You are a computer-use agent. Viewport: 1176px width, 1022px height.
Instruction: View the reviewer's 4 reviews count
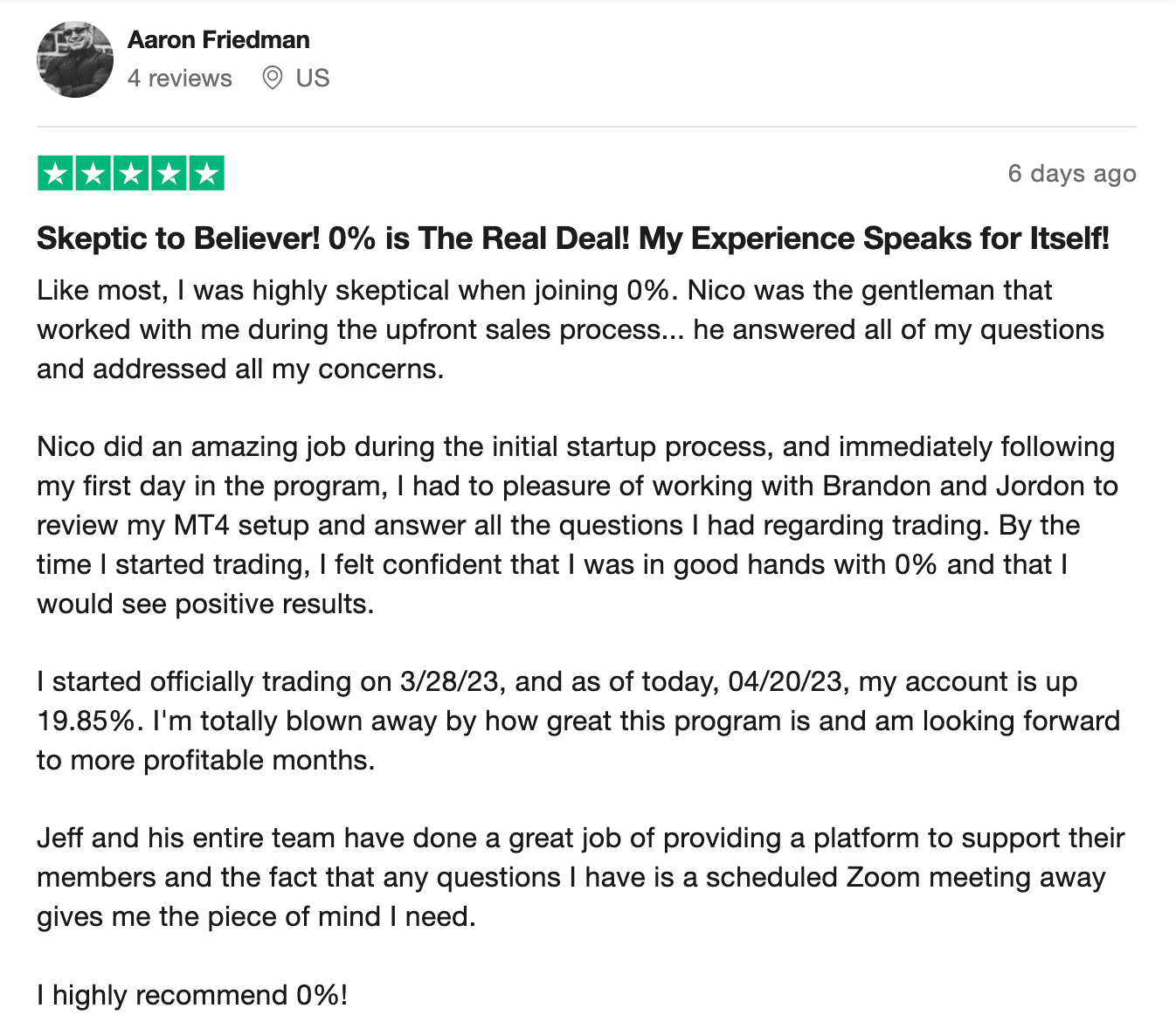180,79
